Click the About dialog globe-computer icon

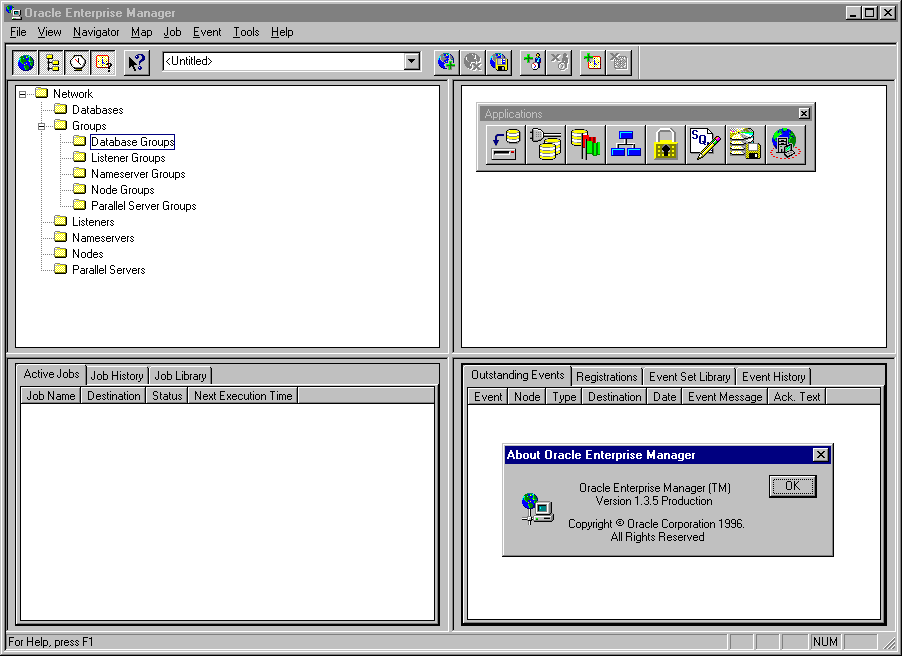[537, 508]
